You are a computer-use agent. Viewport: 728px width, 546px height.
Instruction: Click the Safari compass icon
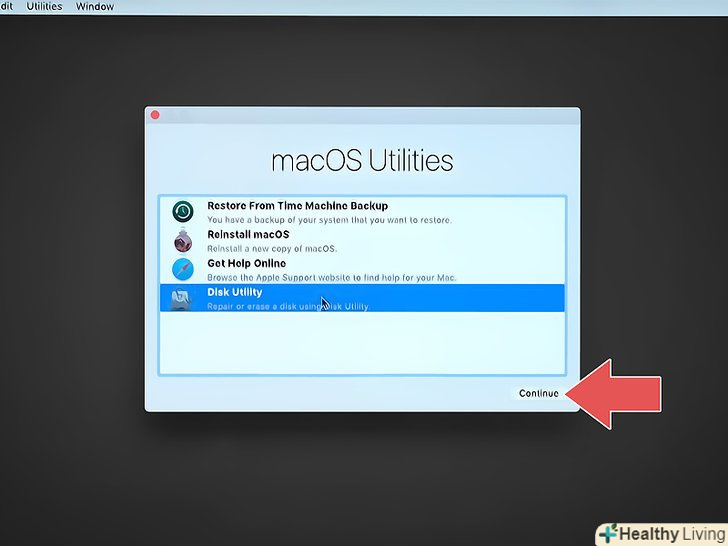coord(183,269)
